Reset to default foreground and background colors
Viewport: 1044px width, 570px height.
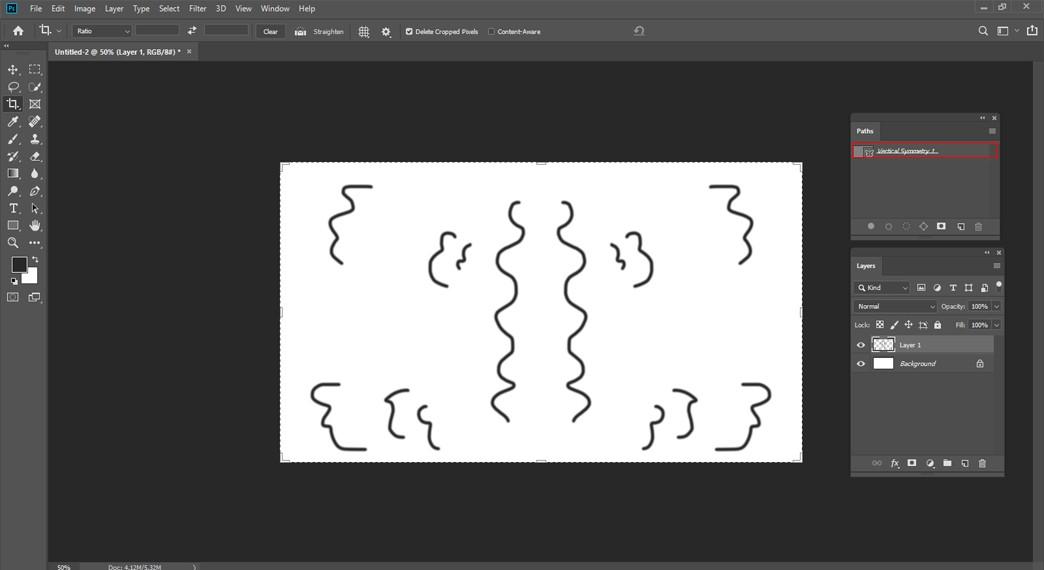(14, 281)
